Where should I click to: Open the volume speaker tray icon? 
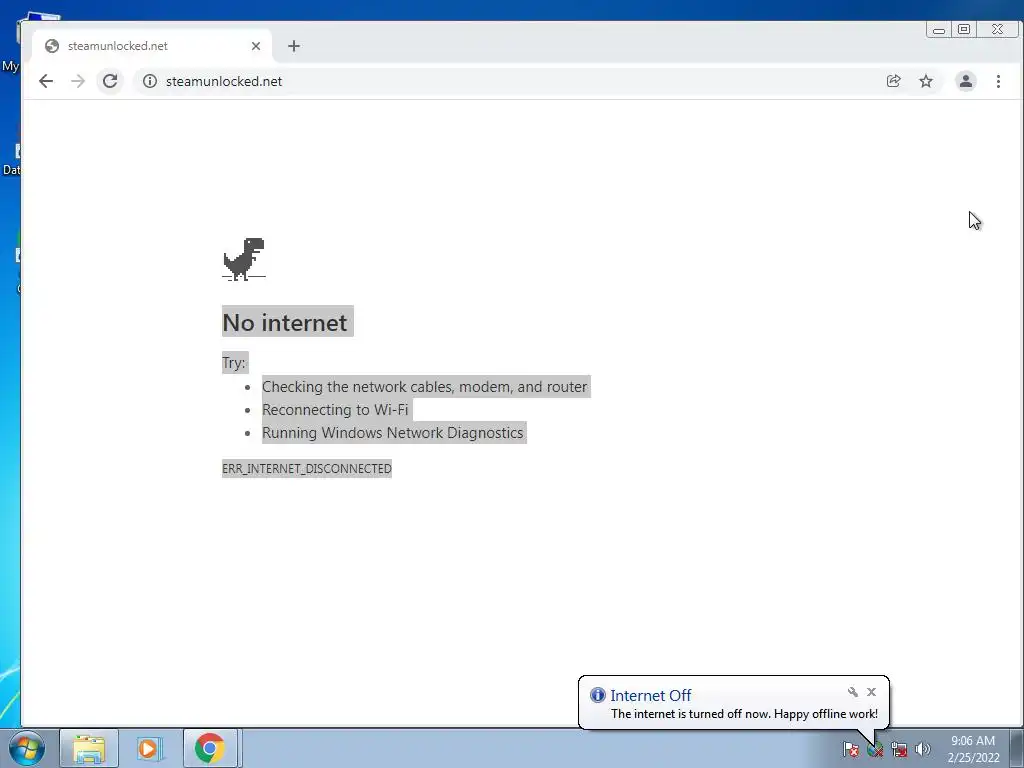pos(923,749)
